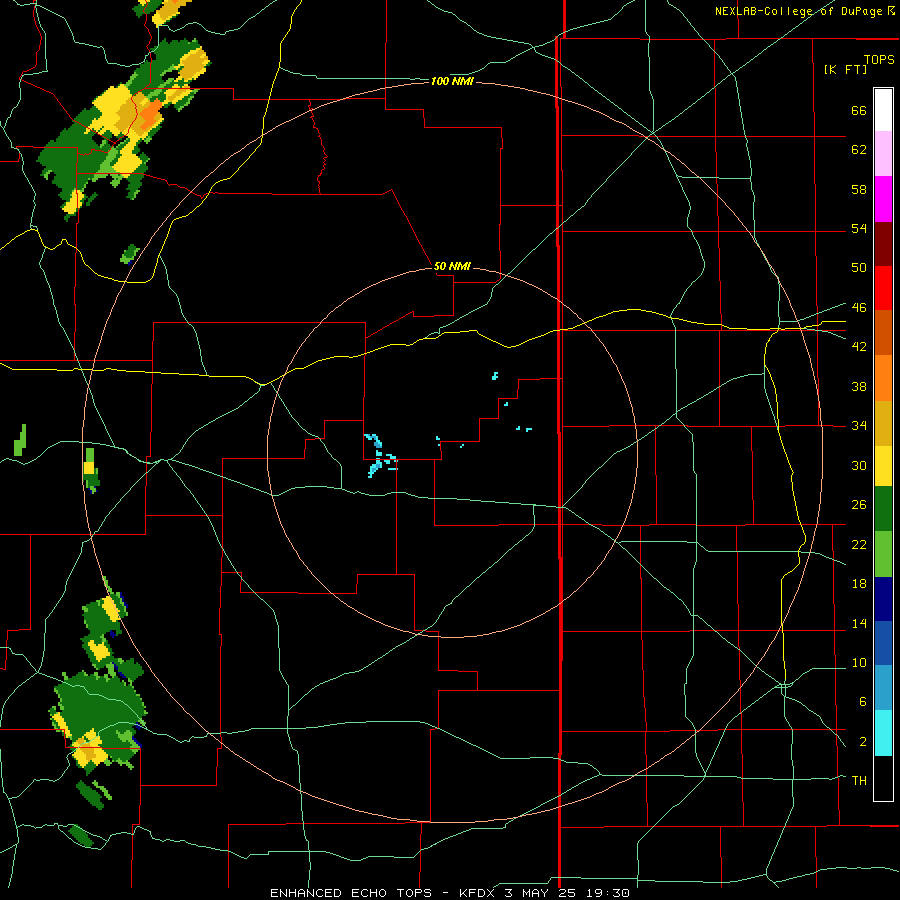Click the legend value '66'
Viewport: 900px width, 900px height.
[x=859, y=110]
